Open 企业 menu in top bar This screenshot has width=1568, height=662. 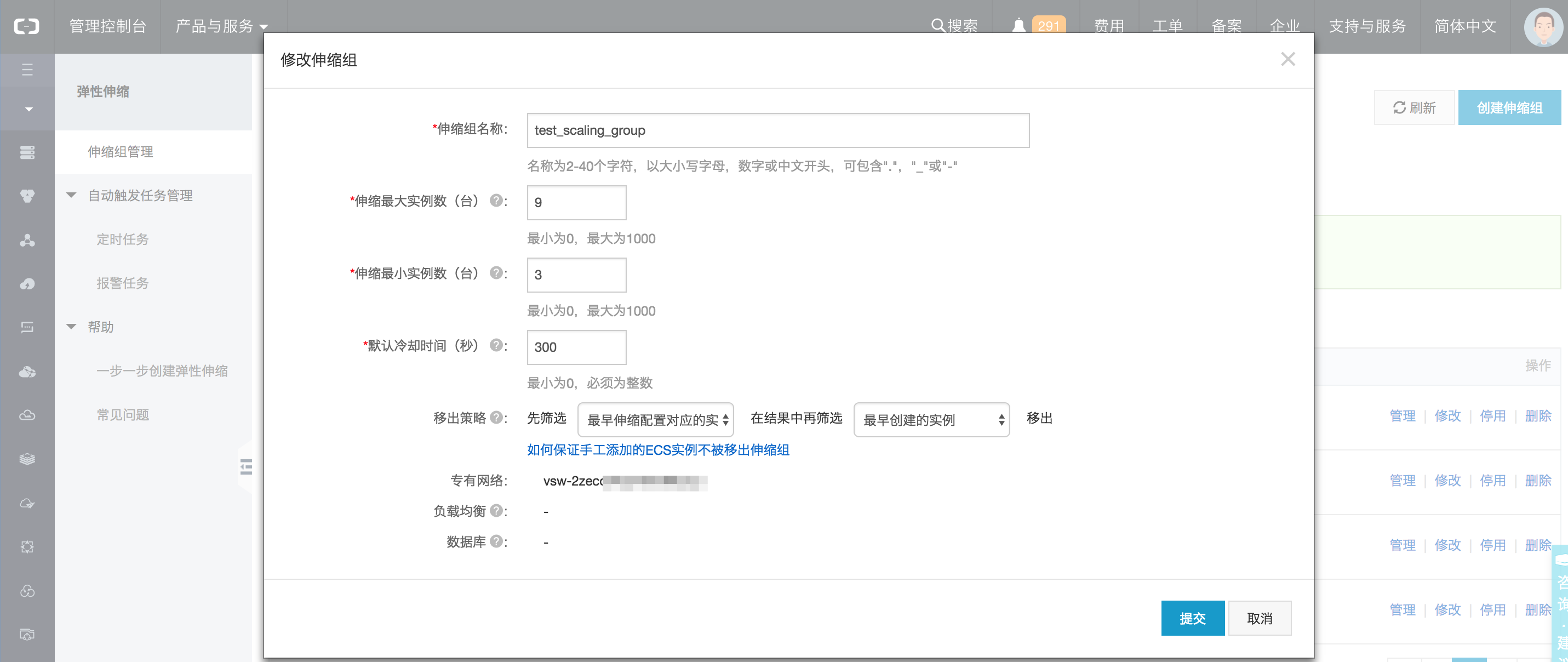tap(1285, 26)
